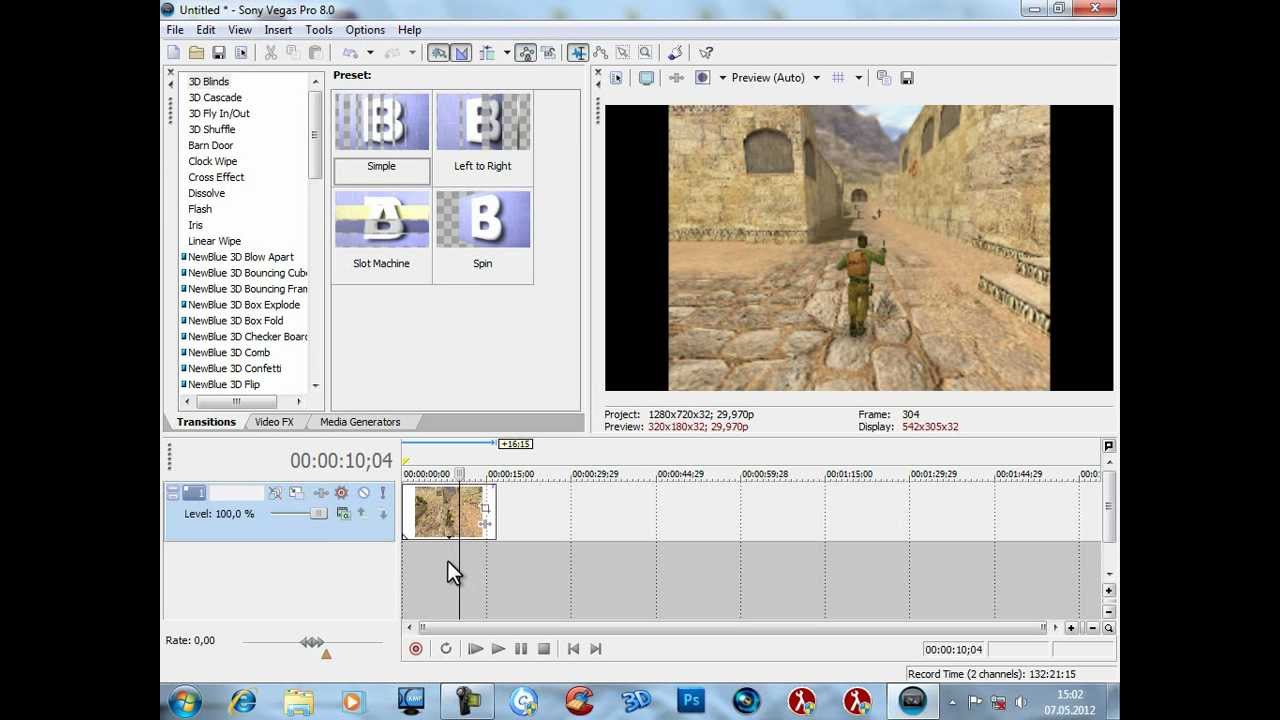Save the project with the floppy disk icon
Image resolution: width=1280 pixels, height=720 pixels.
[x=218, y=53]
